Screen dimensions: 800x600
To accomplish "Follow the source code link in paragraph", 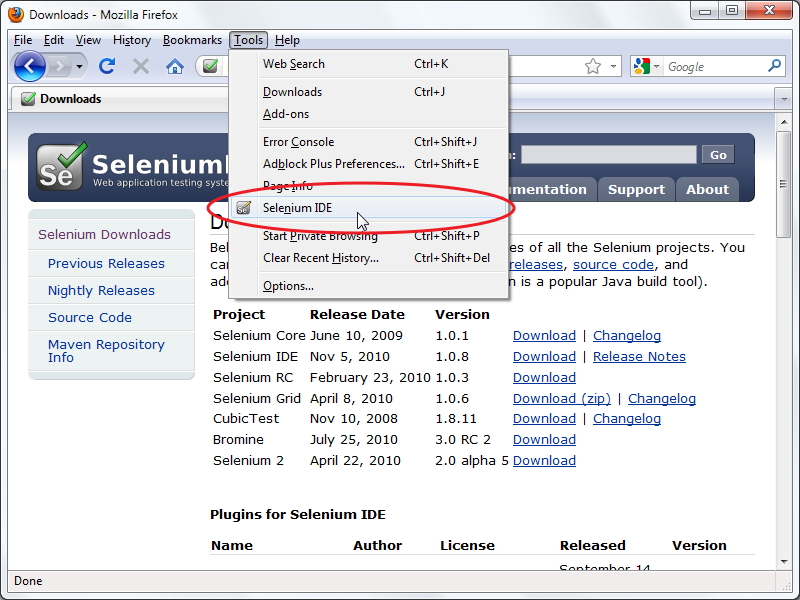I will (x=613, y=265).
